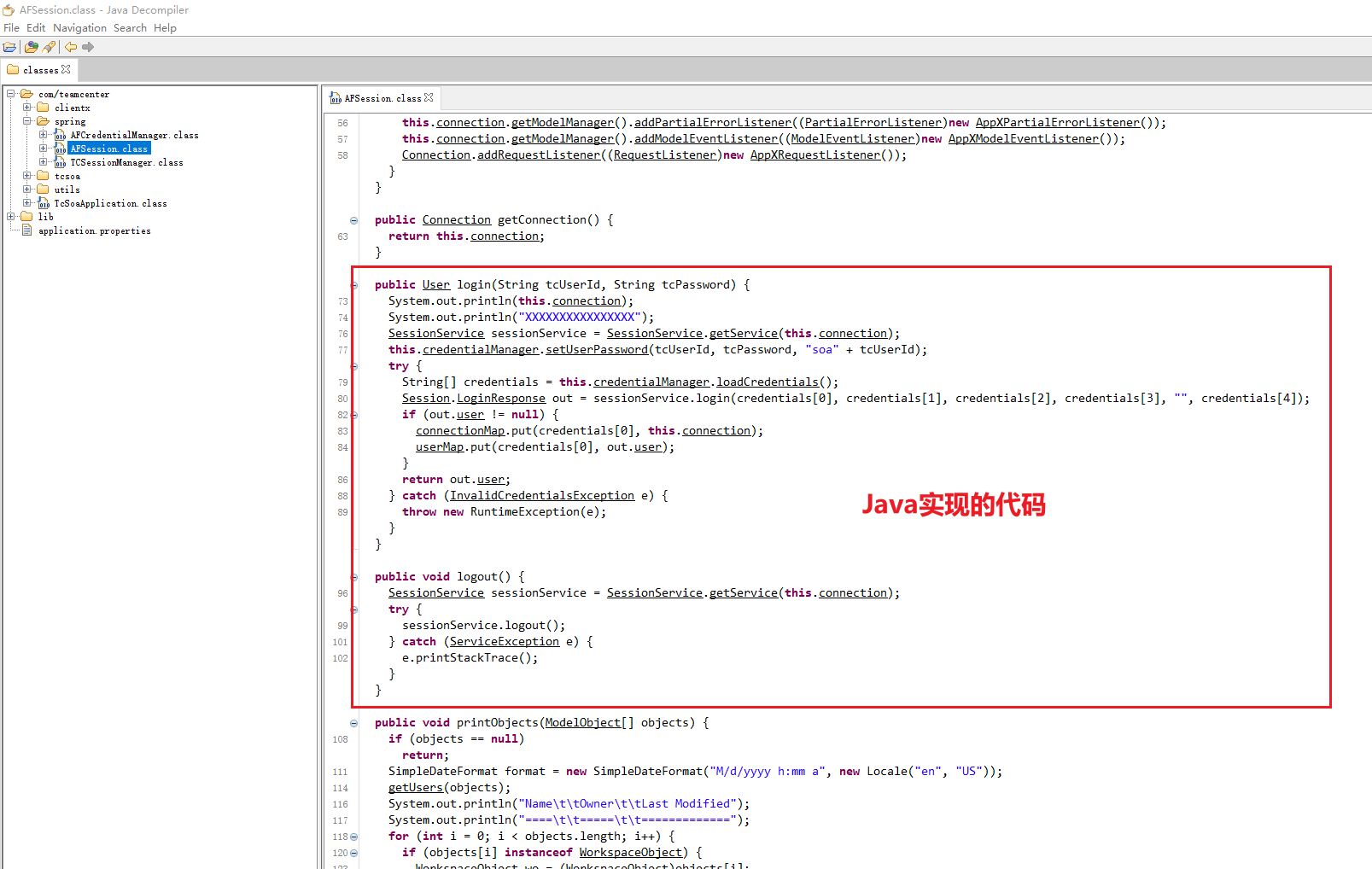Click the AFSession.class file icon in tree
Image resolution: width=1372 pixels, height=869 pixels.
tap(60, 149)
